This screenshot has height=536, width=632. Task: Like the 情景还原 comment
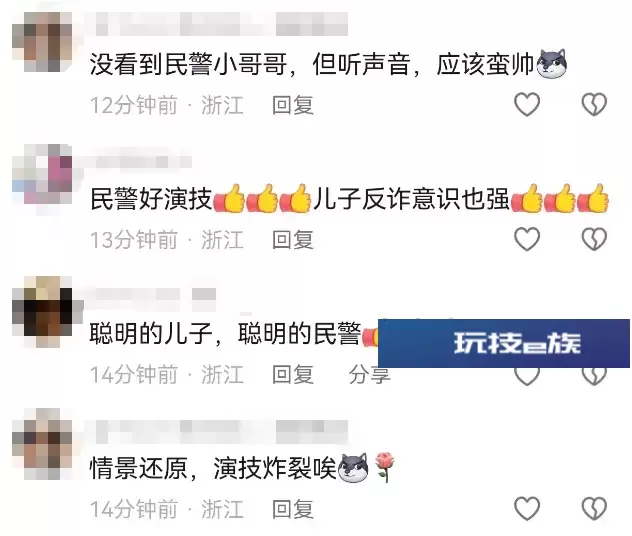pos(527,508)
